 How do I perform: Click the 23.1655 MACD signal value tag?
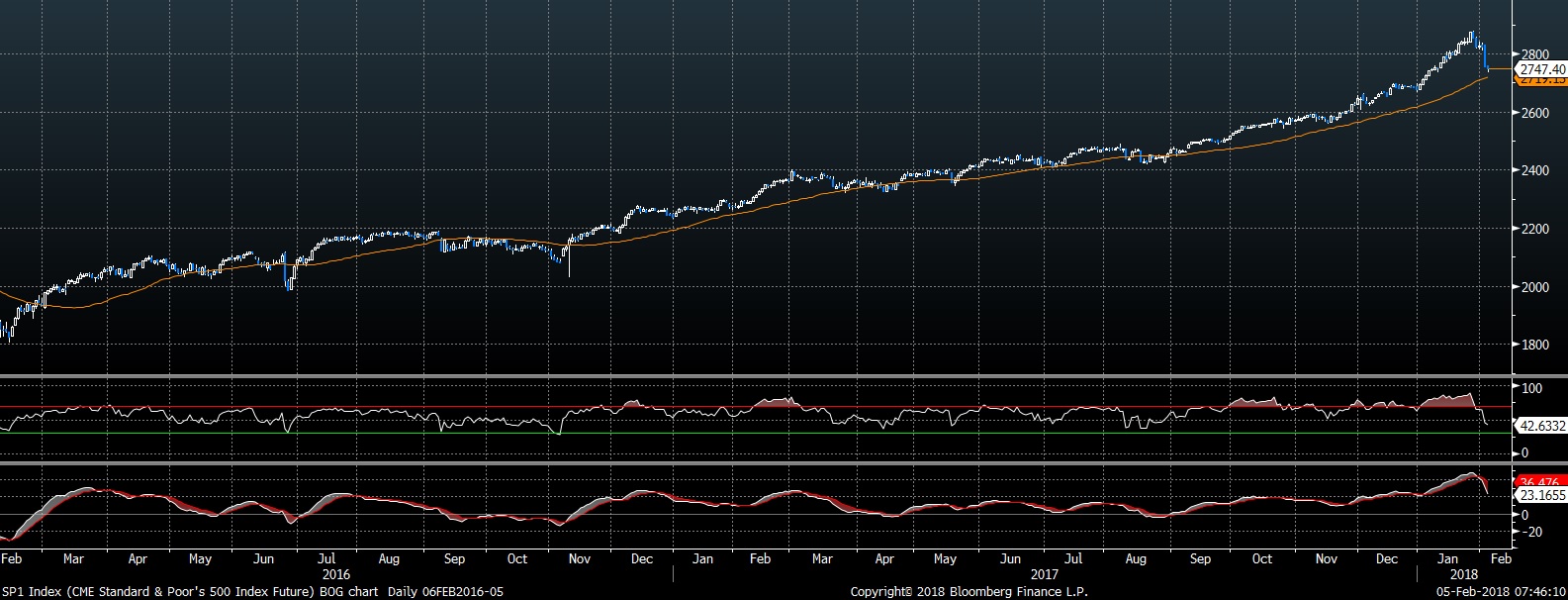click(x=1541, y=495)
